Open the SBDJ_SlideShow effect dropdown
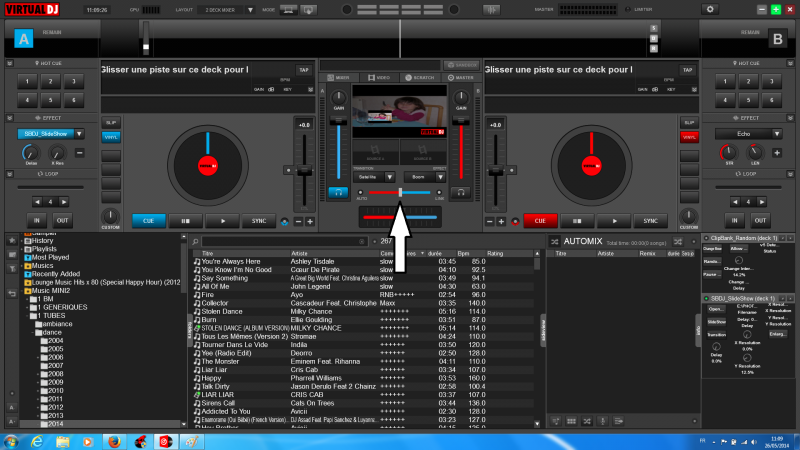This screenshot has height=450, width=800. pos(79,133)
